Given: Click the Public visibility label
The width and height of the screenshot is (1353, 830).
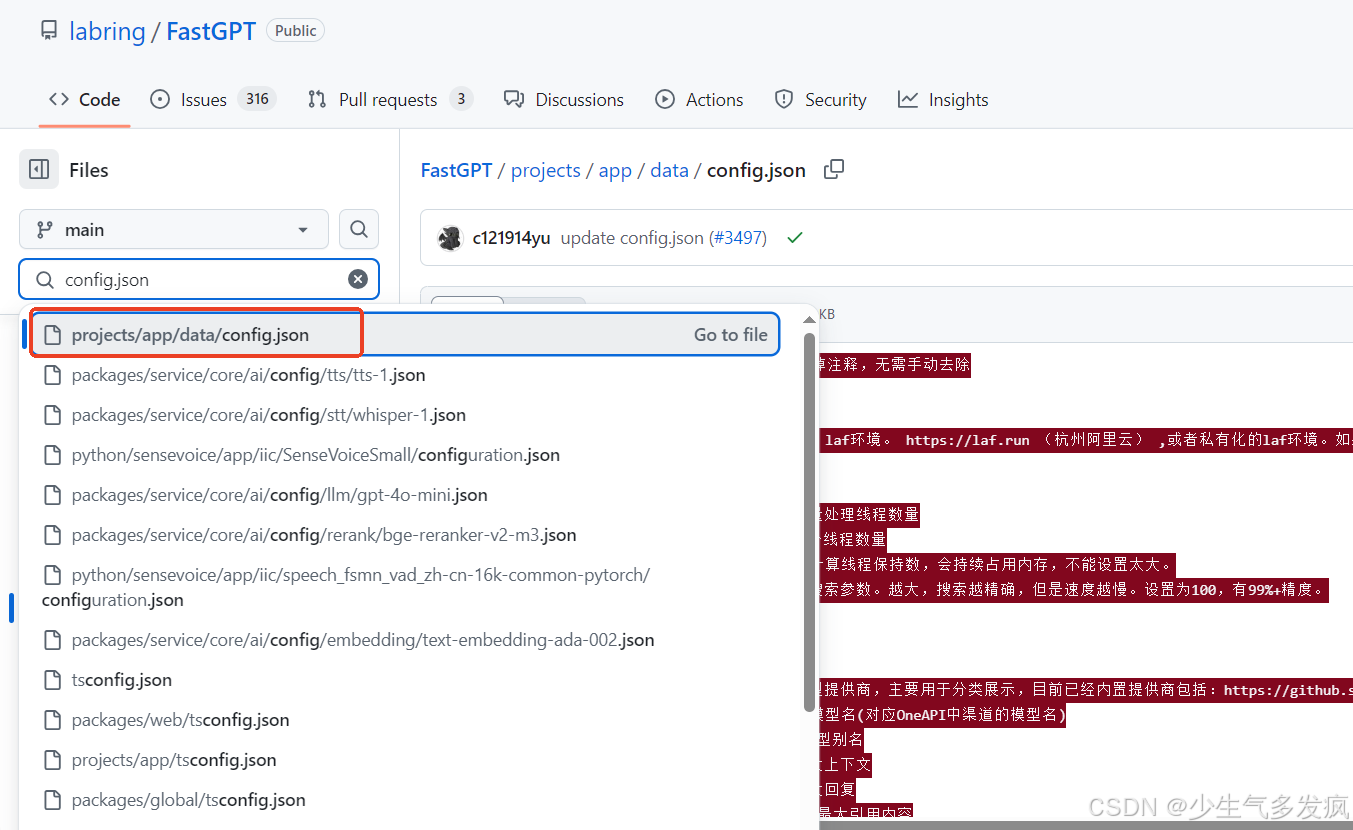Looking at the screenshot, I should [296, 31].
